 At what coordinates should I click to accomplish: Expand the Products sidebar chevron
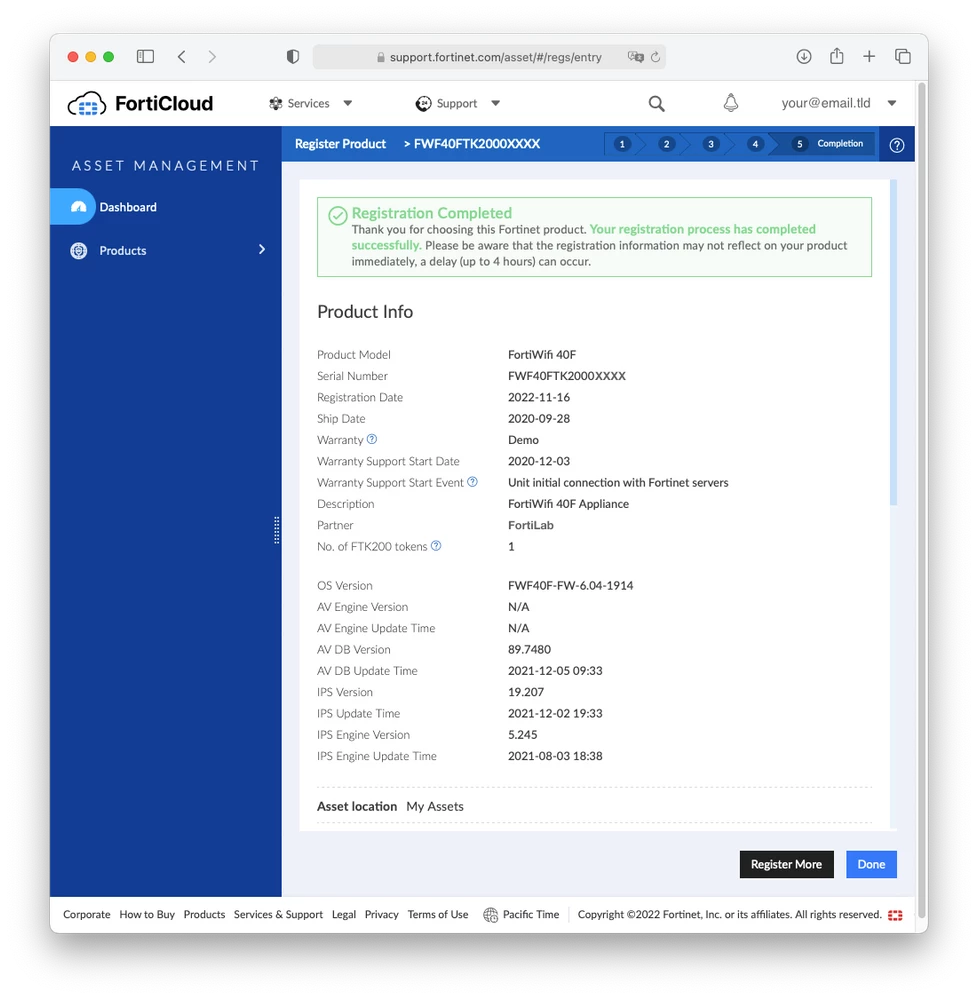(262, 249)
